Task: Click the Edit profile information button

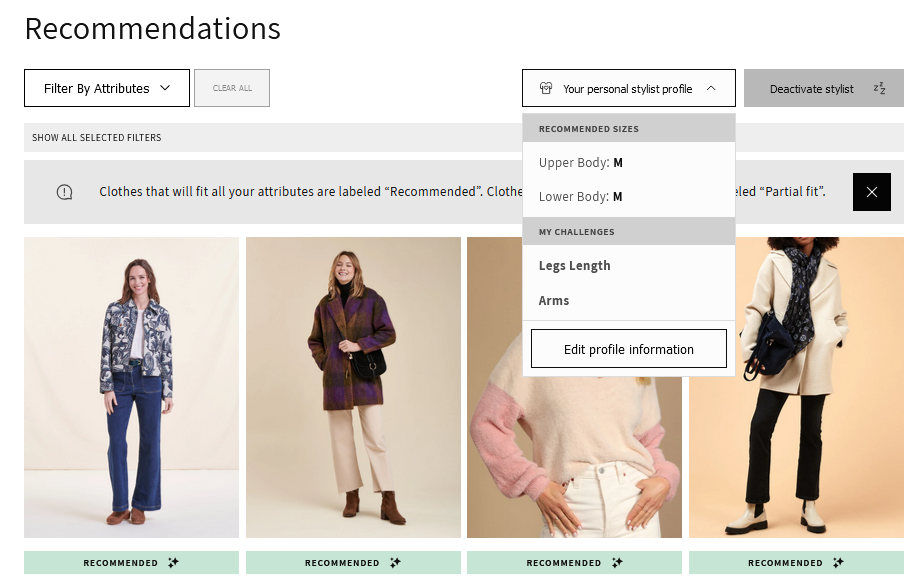Action: click(628, 348)
